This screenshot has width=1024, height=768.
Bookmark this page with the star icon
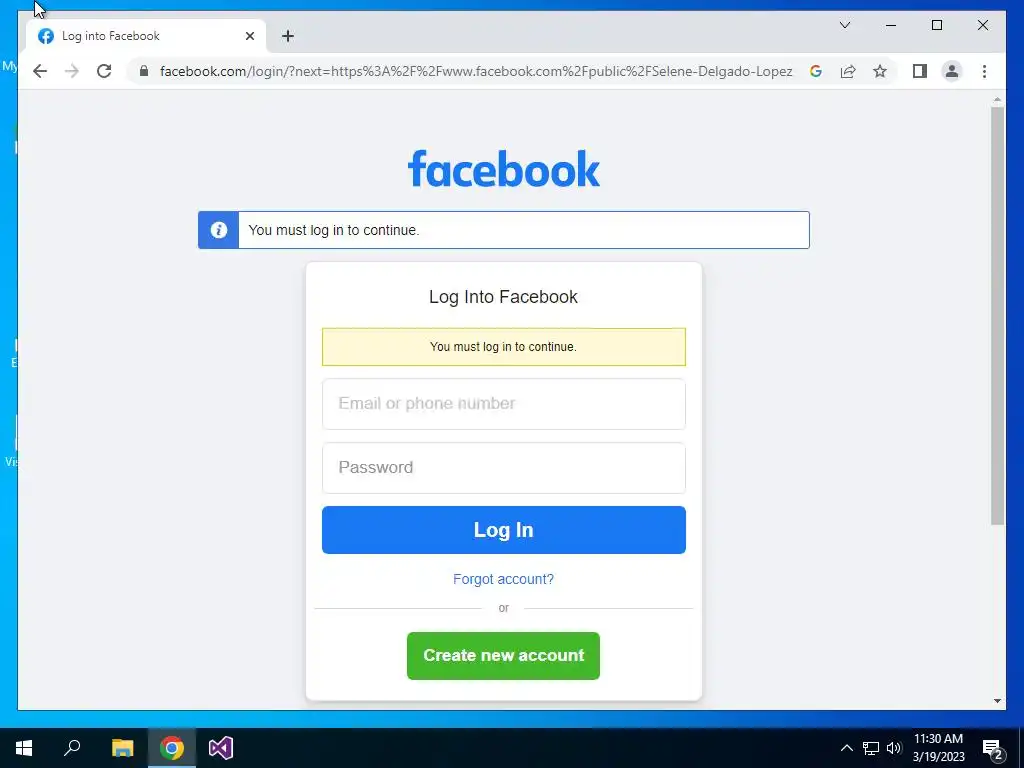click(880, 71)
